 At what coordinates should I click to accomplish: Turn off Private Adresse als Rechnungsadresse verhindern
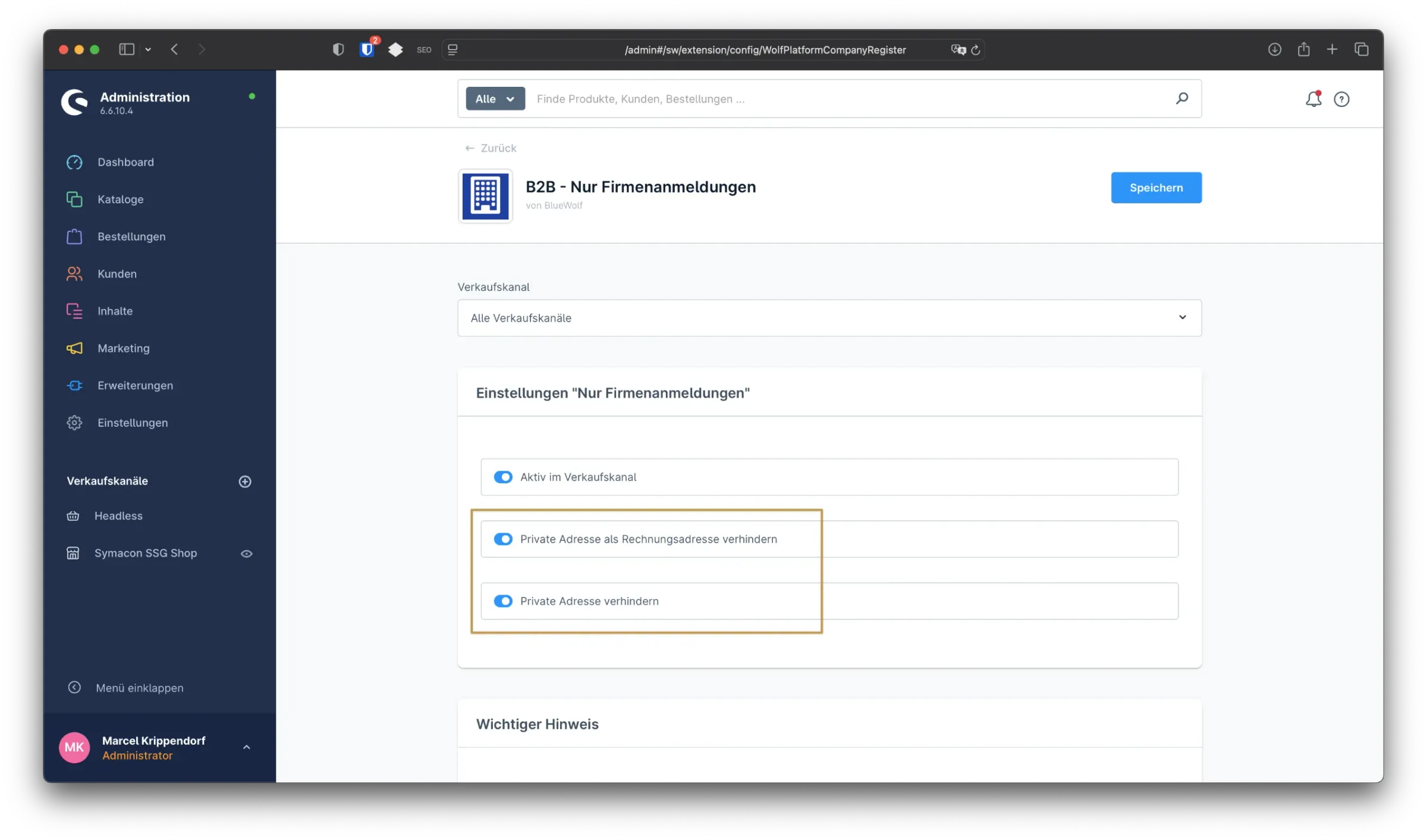(503, 539)
